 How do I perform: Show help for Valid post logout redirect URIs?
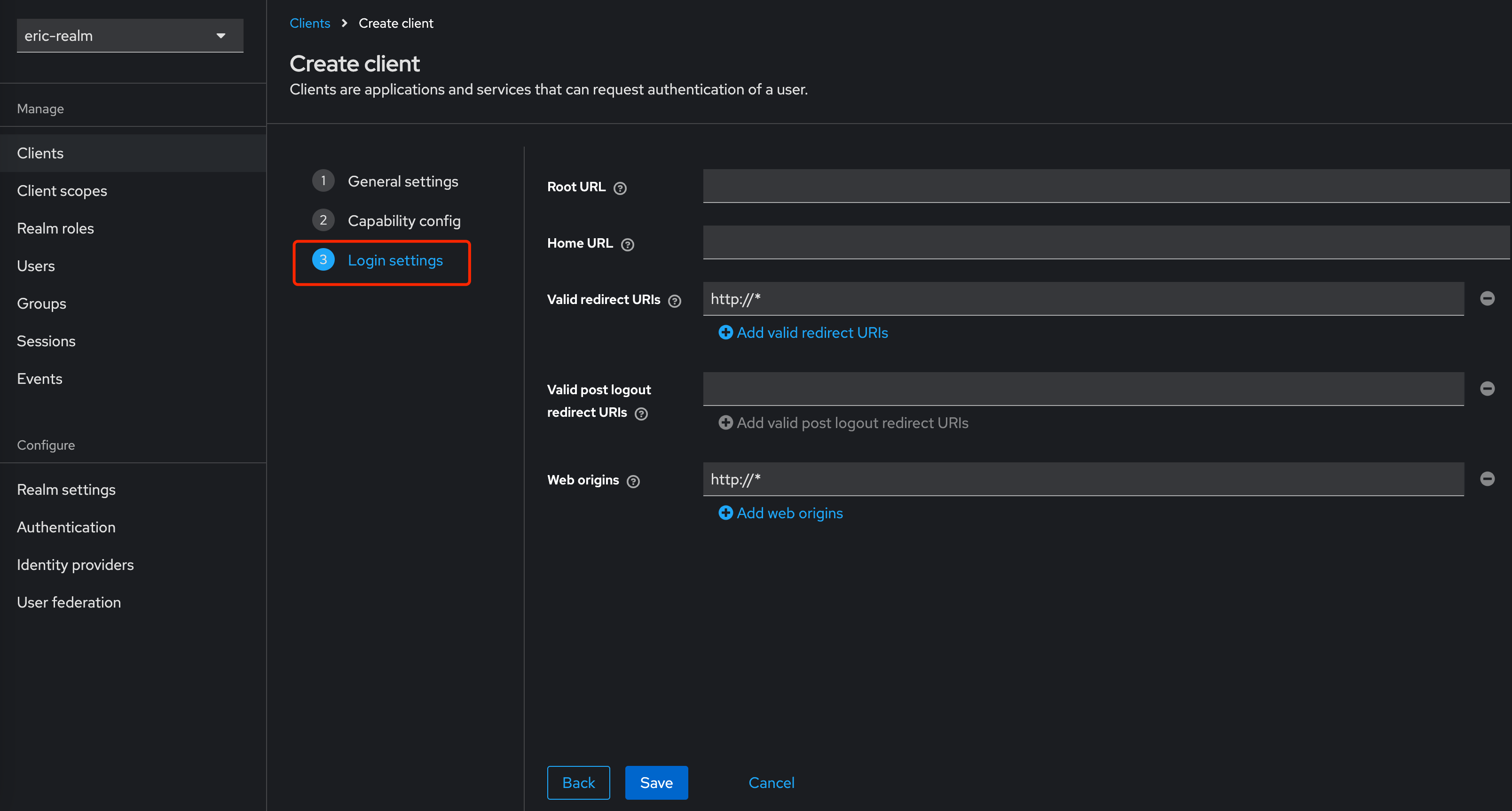click(x=642, y=413)
